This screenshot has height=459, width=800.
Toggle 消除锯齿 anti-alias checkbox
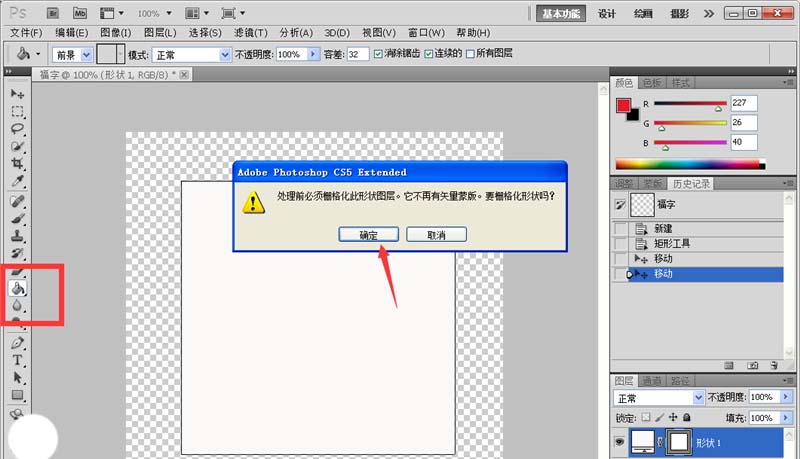[378, 54]
